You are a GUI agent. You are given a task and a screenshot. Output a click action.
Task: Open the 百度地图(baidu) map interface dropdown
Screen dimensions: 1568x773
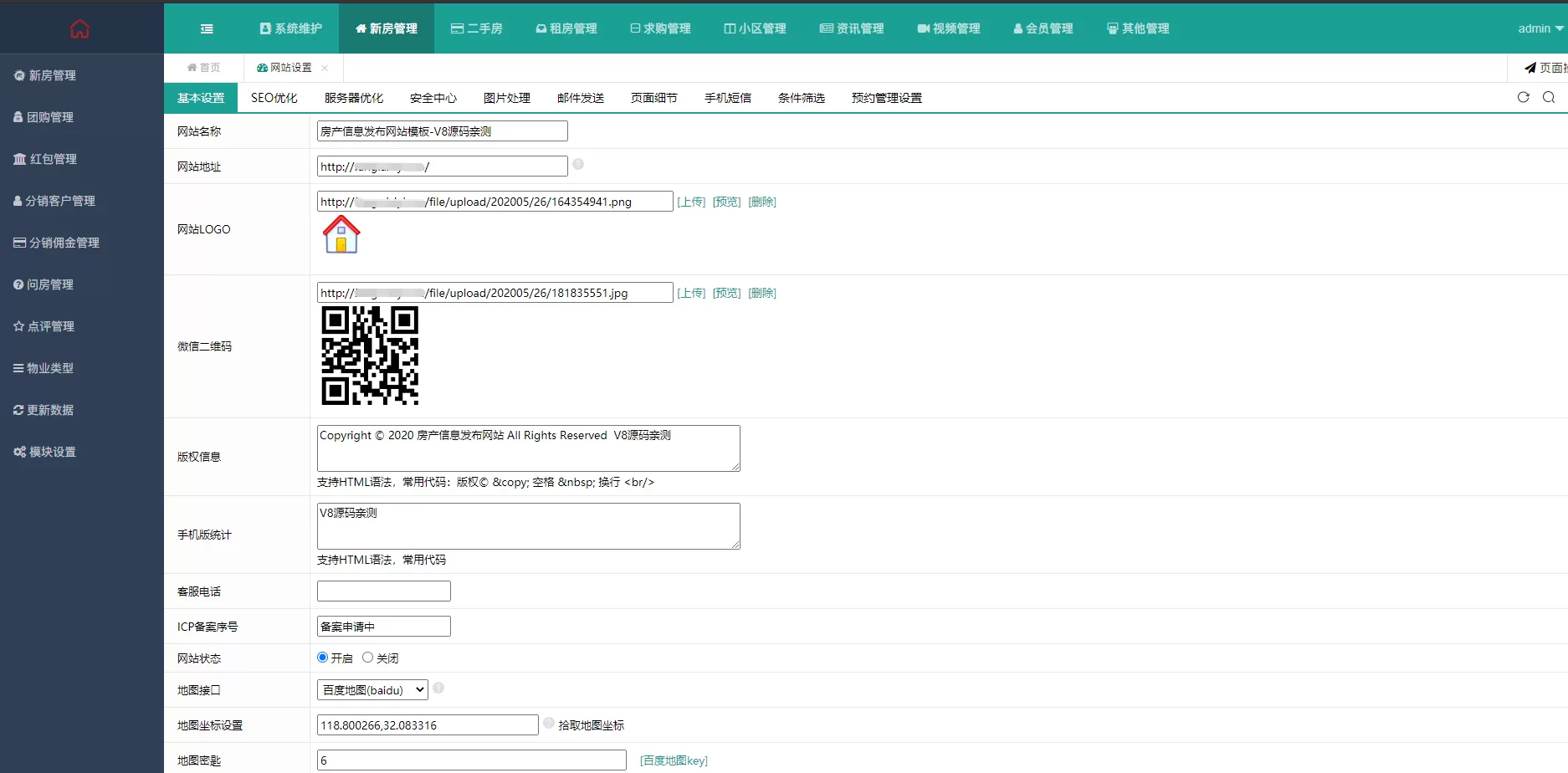372,690
